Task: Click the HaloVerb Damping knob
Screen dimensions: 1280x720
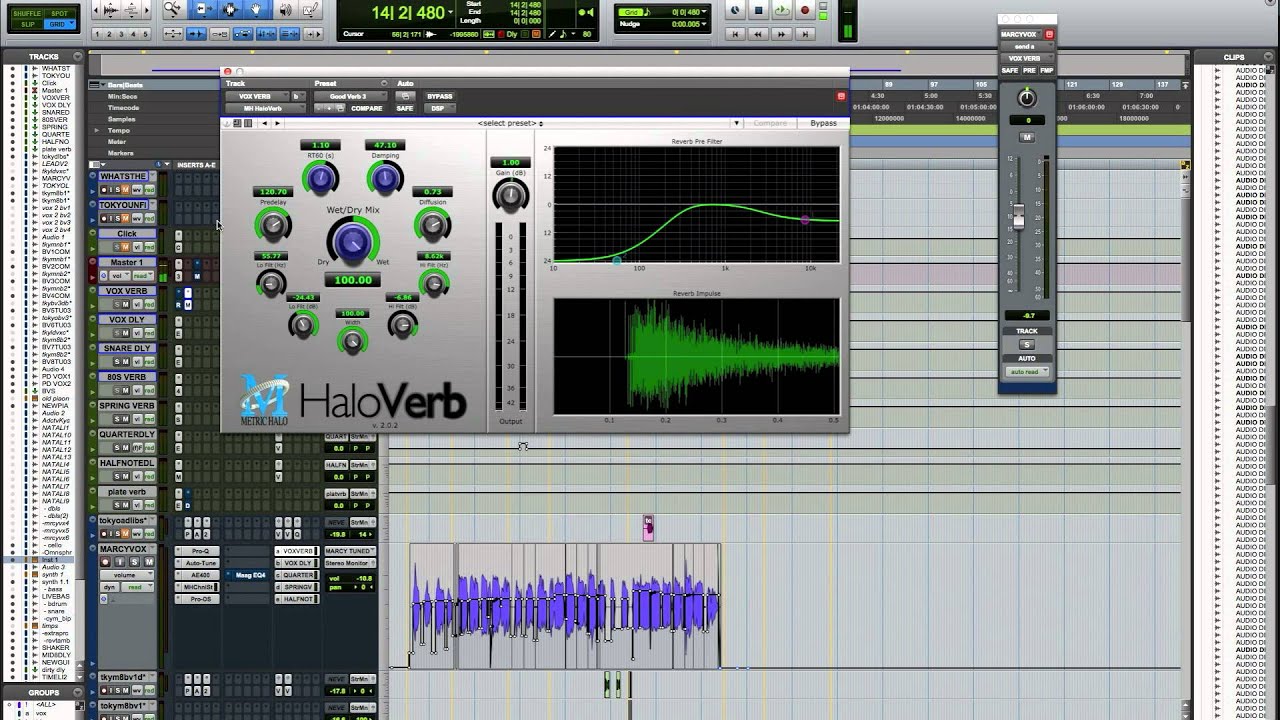Action: tap(385, 179)
